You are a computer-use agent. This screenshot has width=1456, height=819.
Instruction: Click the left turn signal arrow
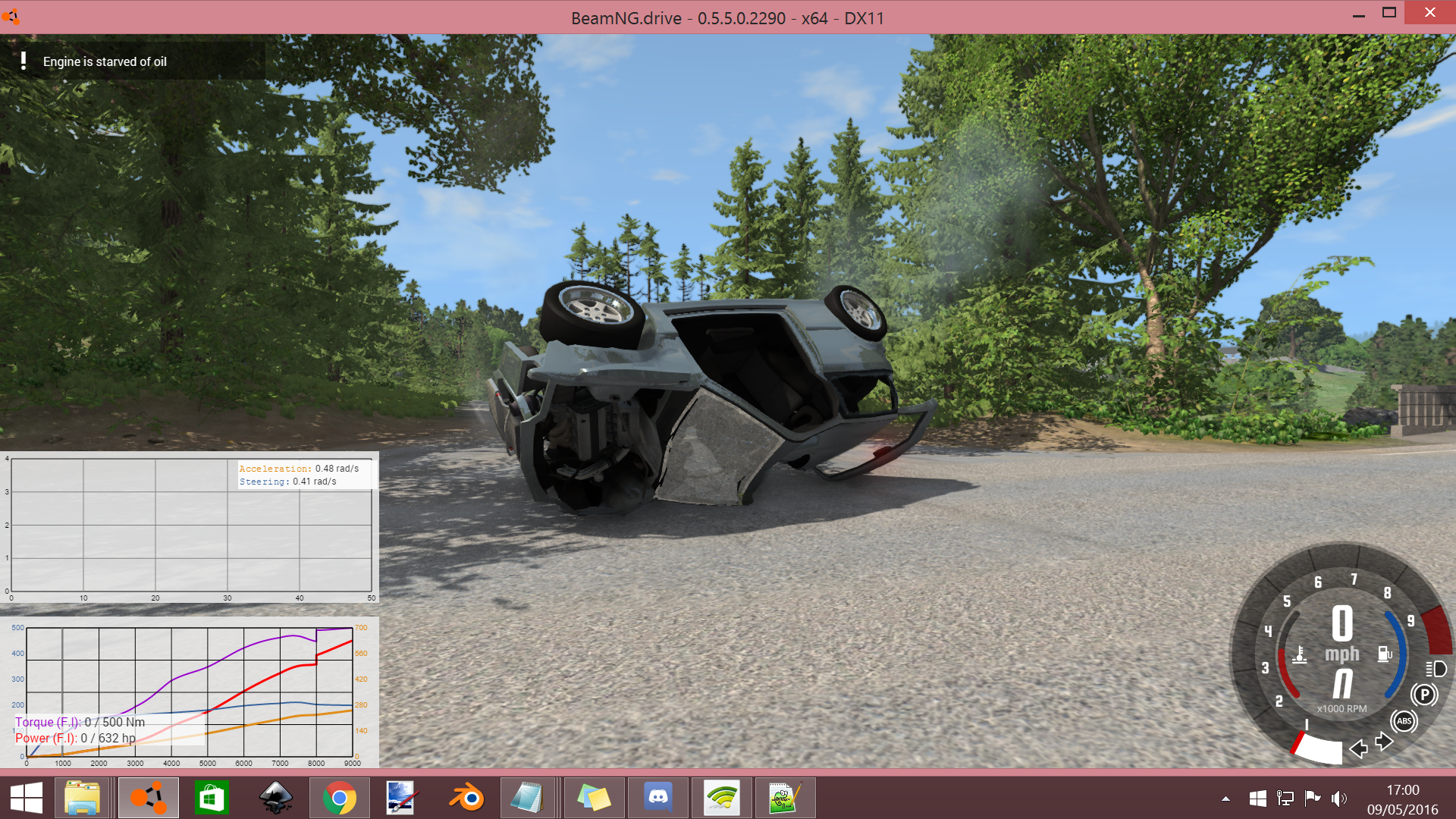click(1358, 748)
